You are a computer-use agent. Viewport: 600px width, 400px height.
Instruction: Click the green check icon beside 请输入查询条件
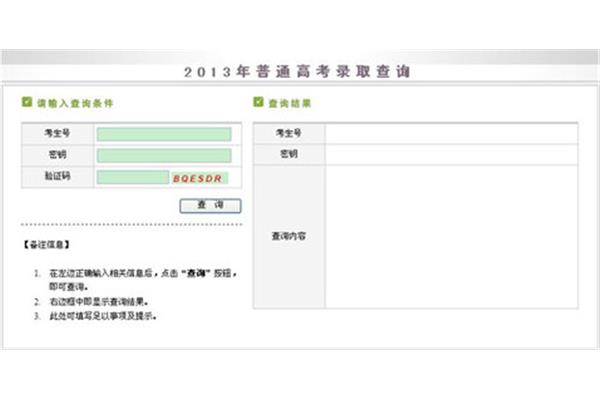coord(27,102)
